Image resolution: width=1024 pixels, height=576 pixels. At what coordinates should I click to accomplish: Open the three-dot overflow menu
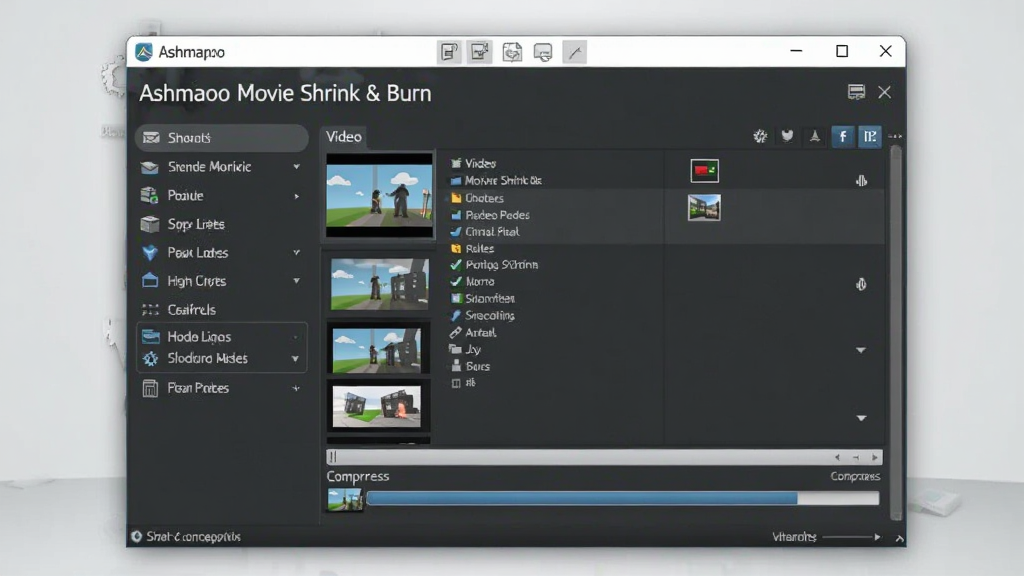895,136
